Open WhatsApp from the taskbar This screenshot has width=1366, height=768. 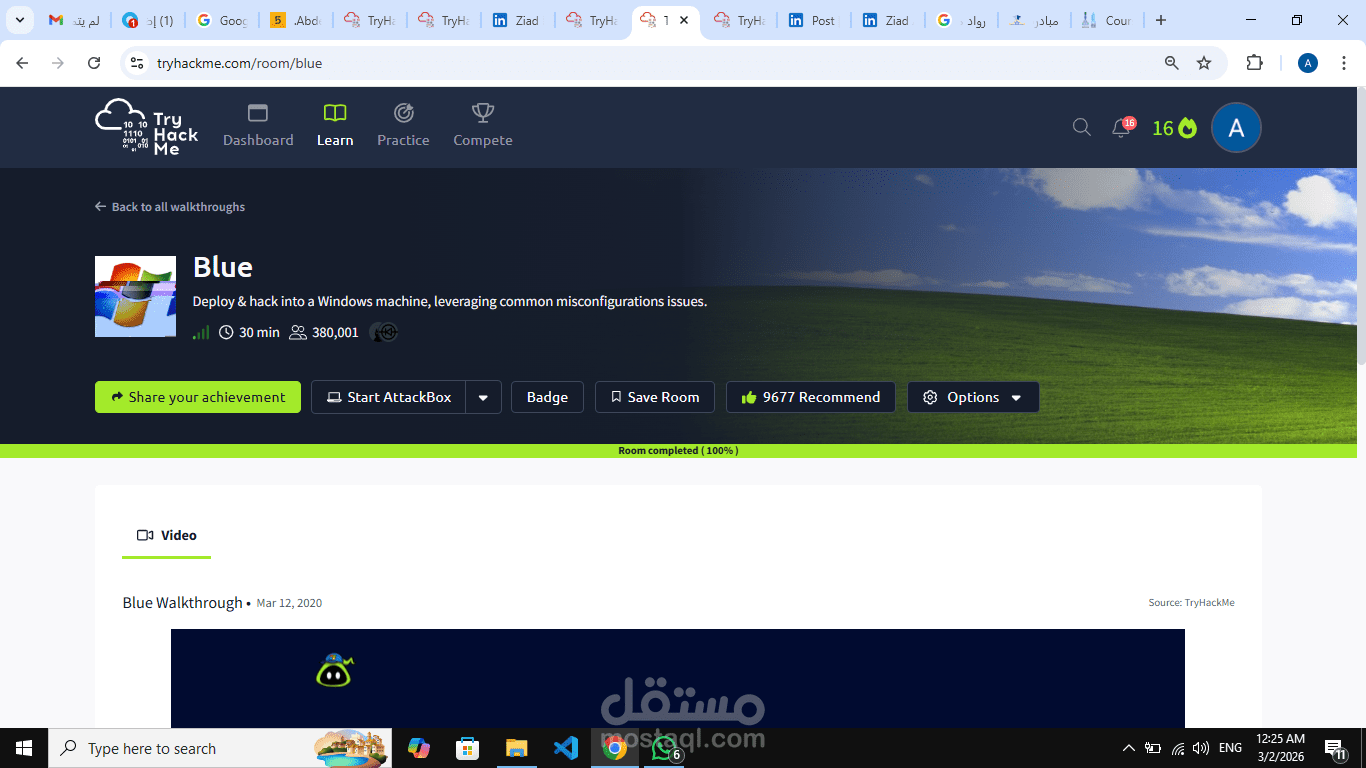[x=664, y=748]
